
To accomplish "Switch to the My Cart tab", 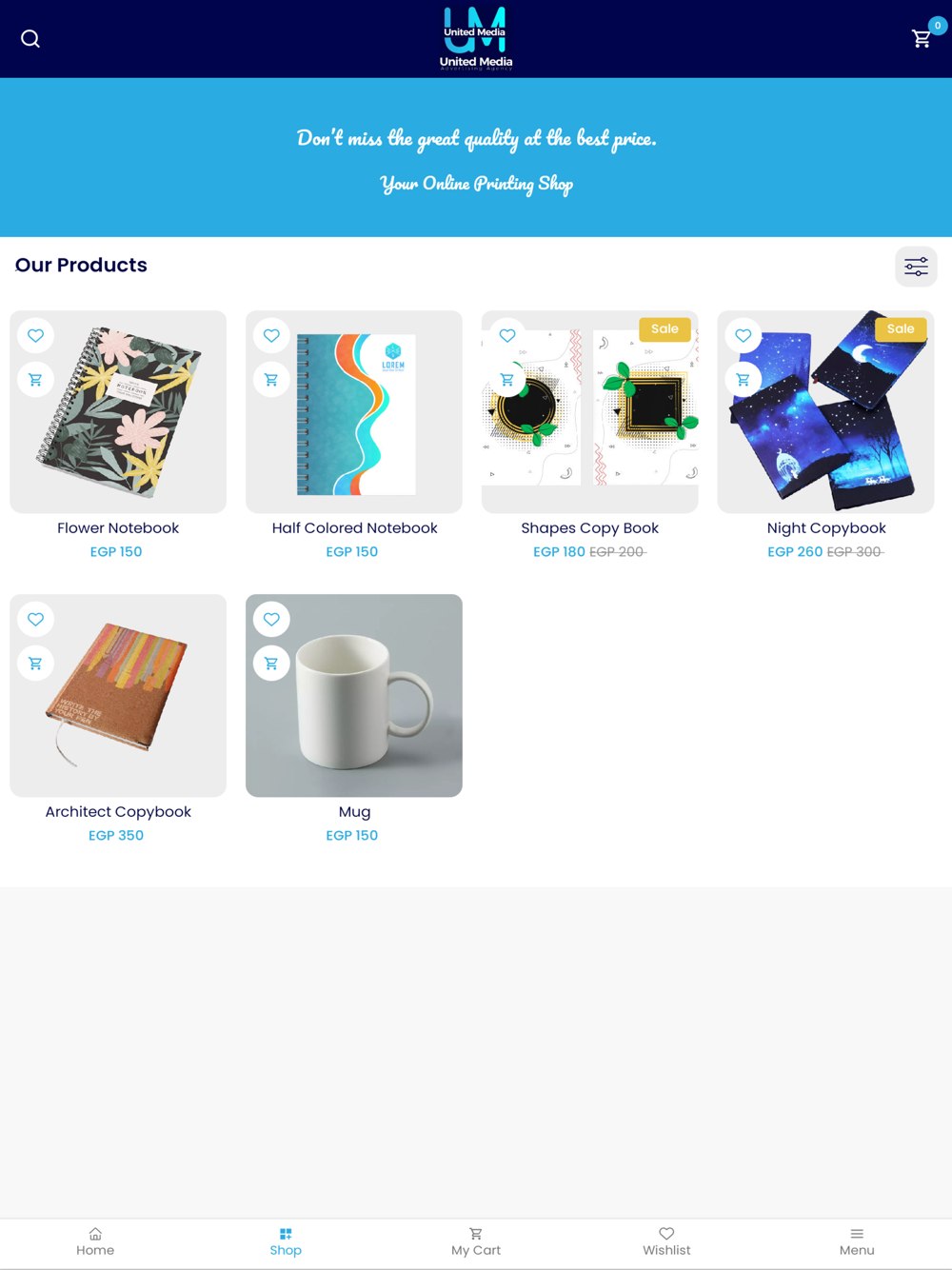I will 476,1242.
